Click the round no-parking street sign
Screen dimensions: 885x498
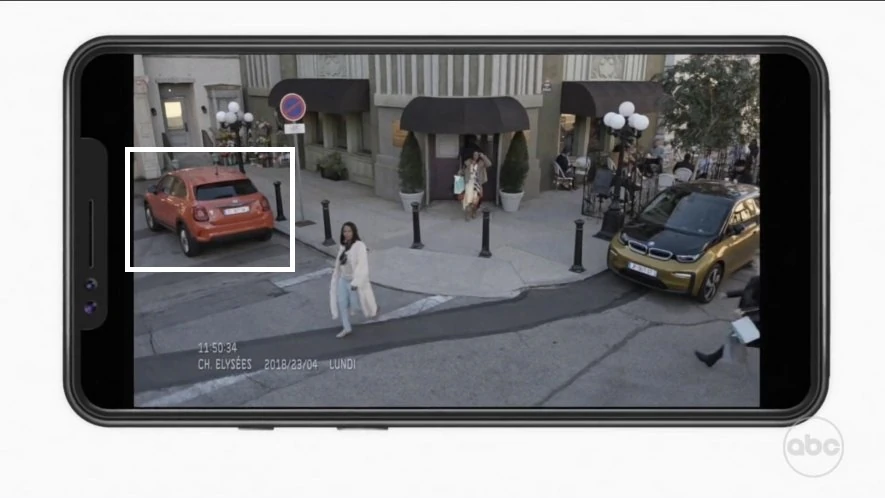(293, 107)
